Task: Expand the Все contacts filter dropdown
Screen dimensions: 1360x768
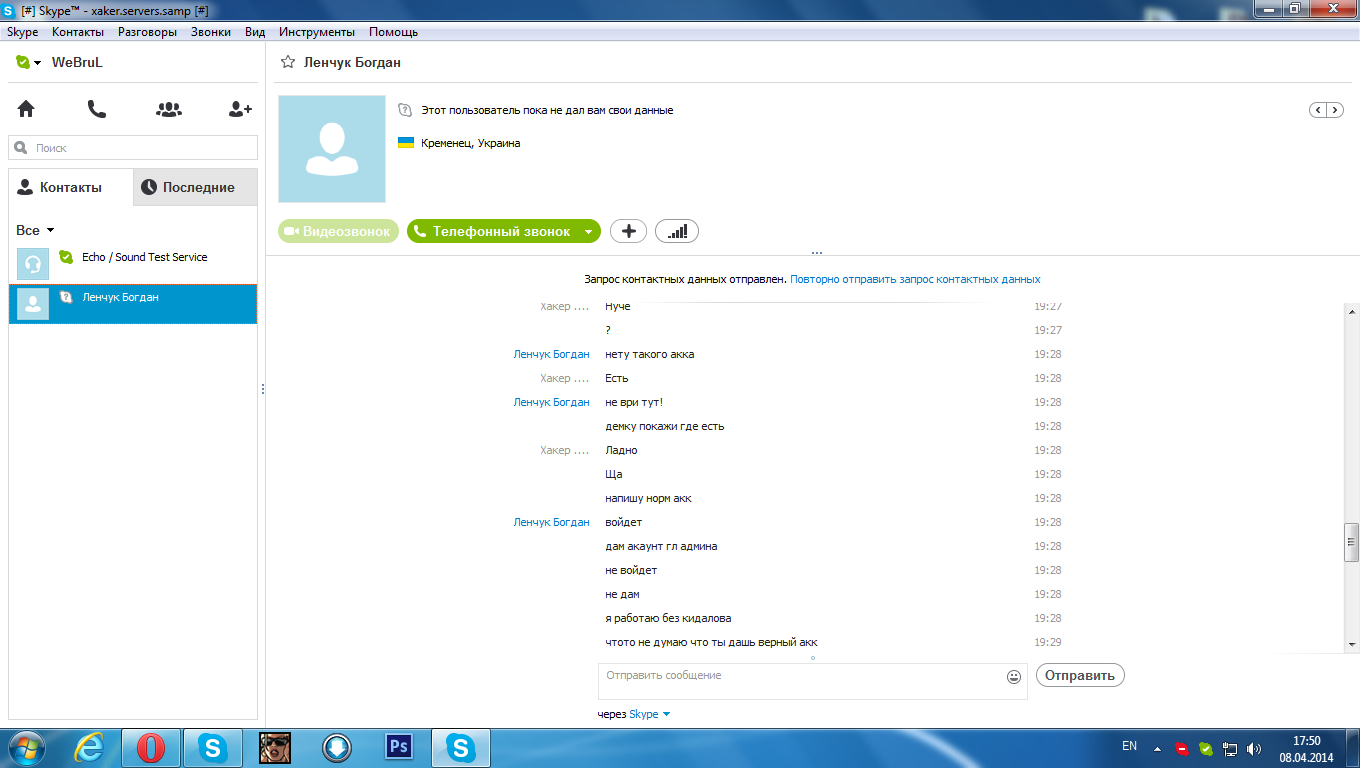Action: 50,231
